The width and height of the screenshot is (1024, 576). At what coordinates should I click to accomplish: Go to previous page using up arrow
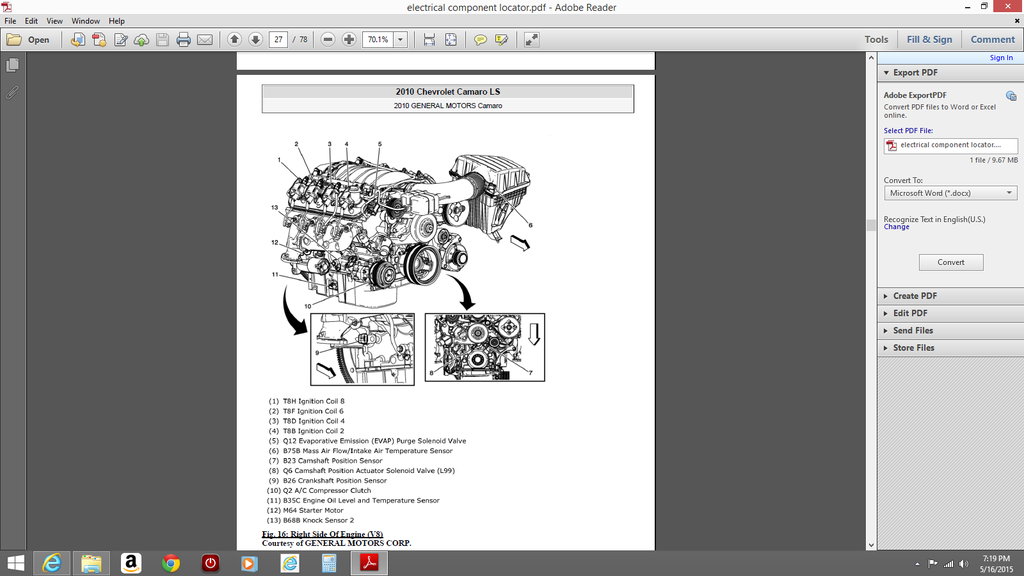[234, 40]
